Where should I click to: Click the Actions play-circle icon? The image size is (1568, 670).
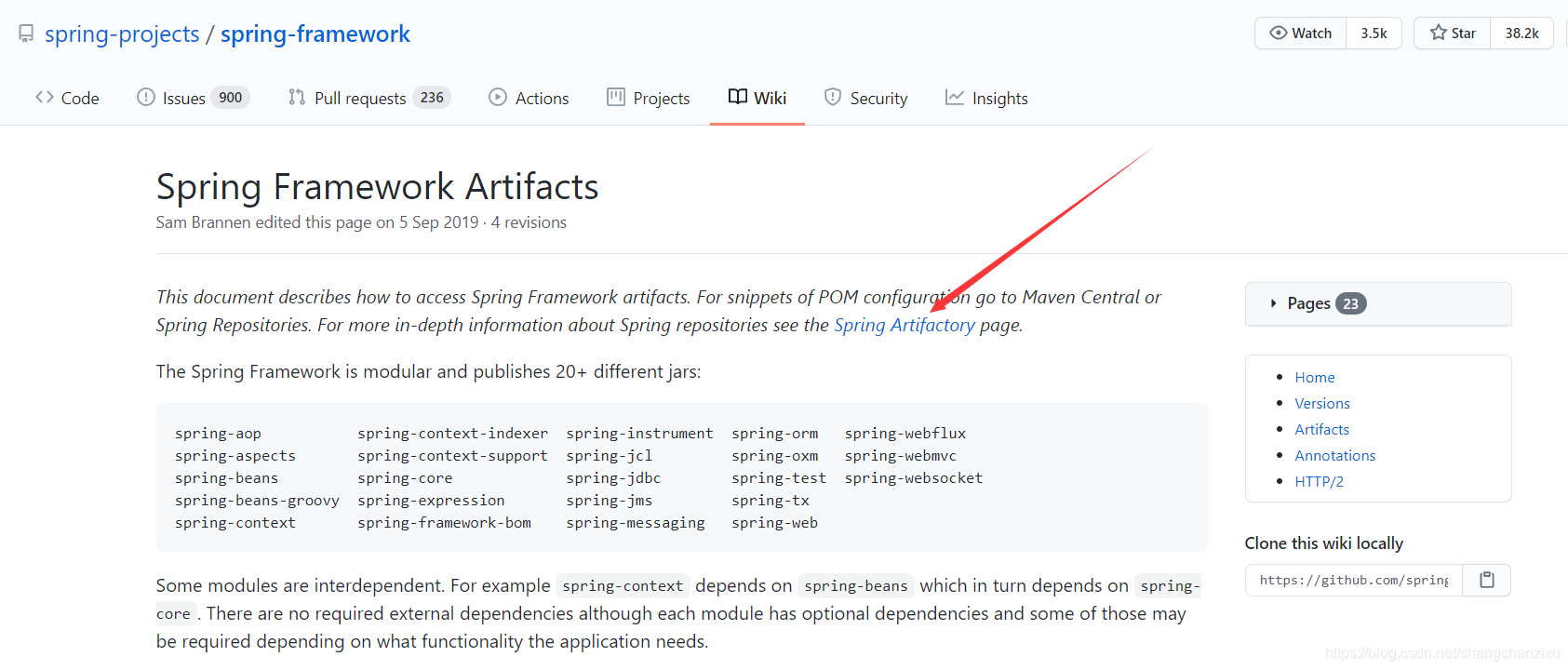498,97
